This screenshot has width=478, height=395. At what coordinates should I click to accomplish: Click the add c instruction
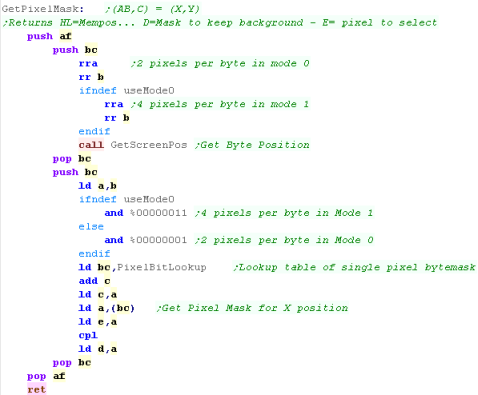click(95, 281)
